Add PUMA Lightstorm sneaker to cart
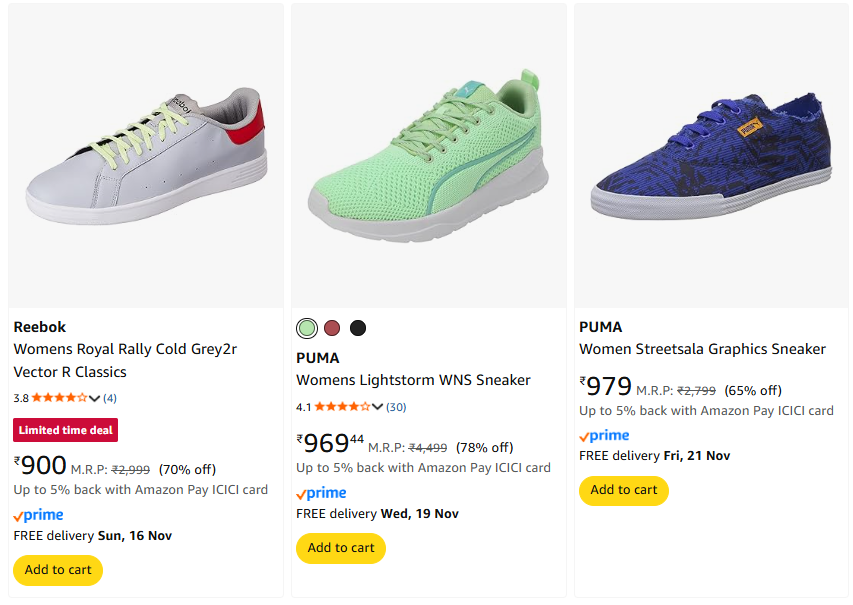Screen dimensions: 853x605 (x=341, y=548)
